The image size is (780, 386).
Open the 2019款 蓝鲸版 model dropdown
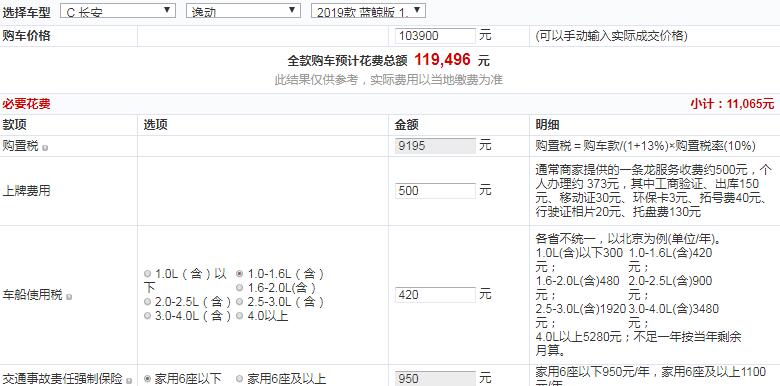click(x=368, y=11)
